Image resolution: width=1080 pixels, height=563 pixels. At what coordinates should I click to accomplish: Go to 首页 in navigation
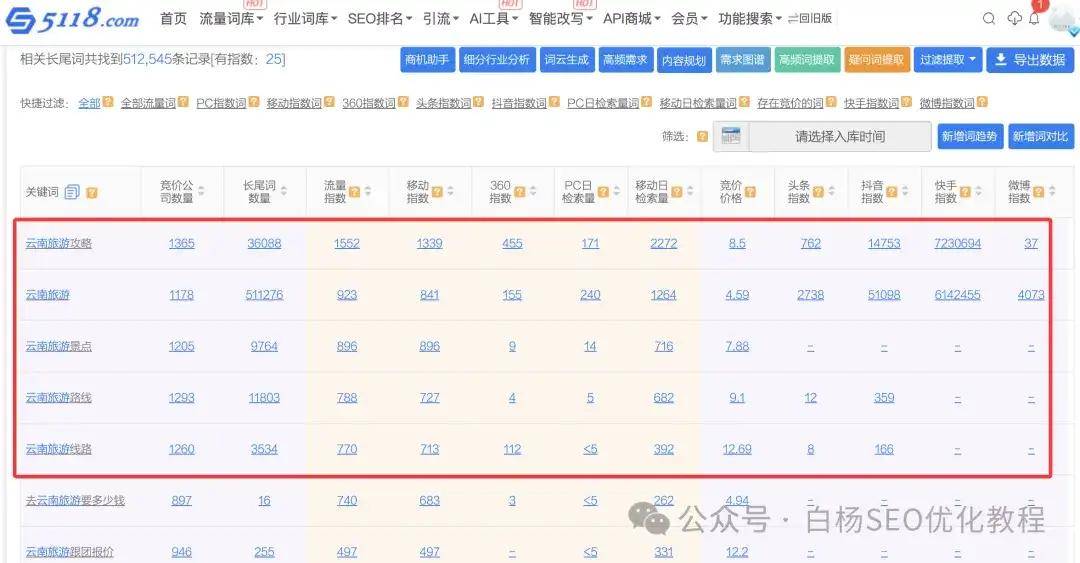(173, 19)
